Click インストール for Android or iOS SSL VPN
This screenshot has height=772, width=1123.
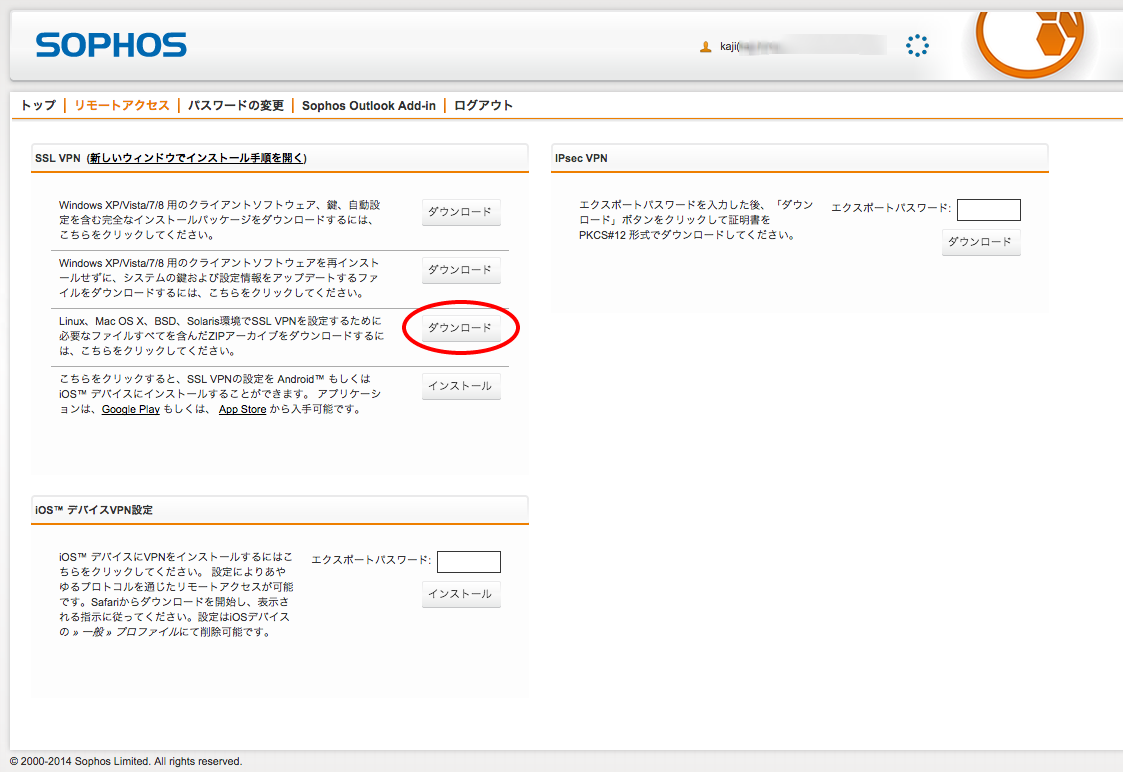point(461,386)
